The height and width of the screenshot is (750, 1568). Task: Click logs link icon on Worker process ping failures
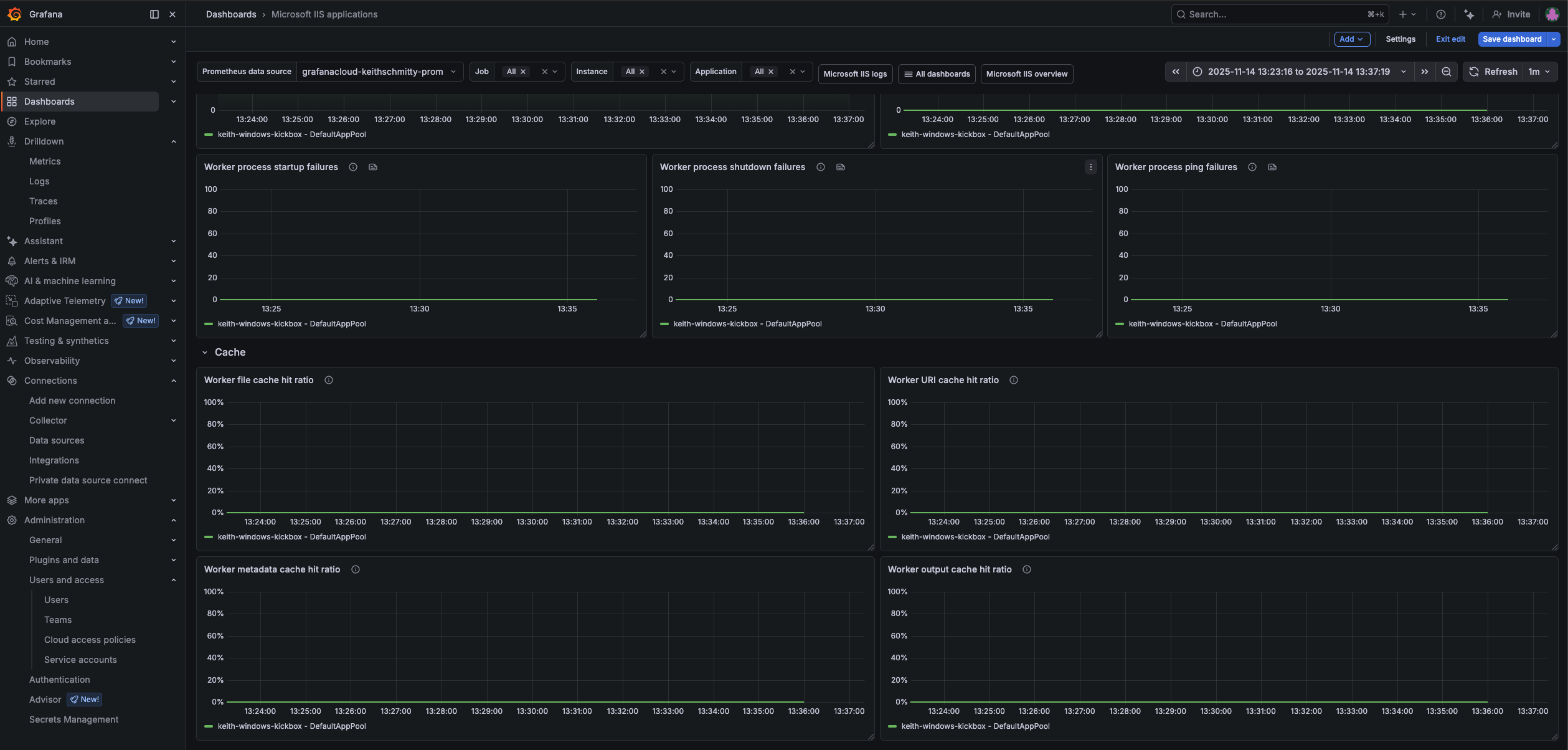[1272, 167]
